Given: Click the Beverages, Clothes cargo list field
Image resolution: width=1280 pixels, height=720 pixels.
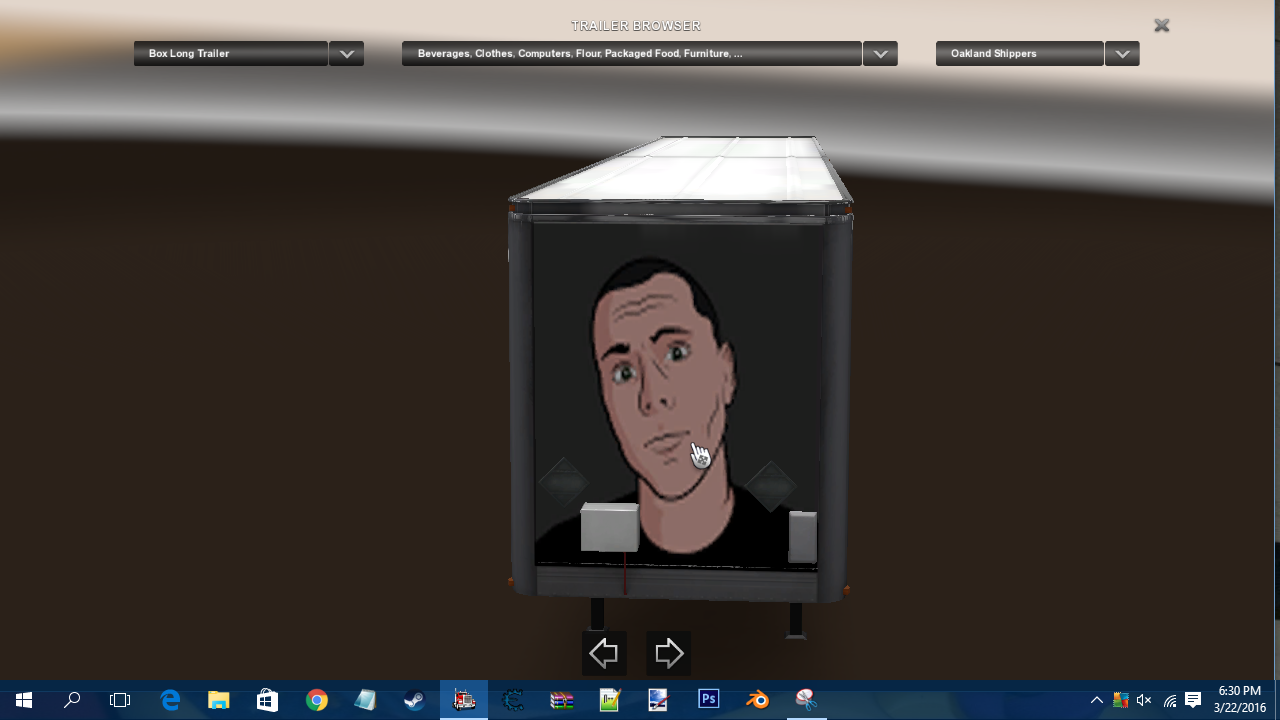Looking at the screenshot, I should (631, 54).
